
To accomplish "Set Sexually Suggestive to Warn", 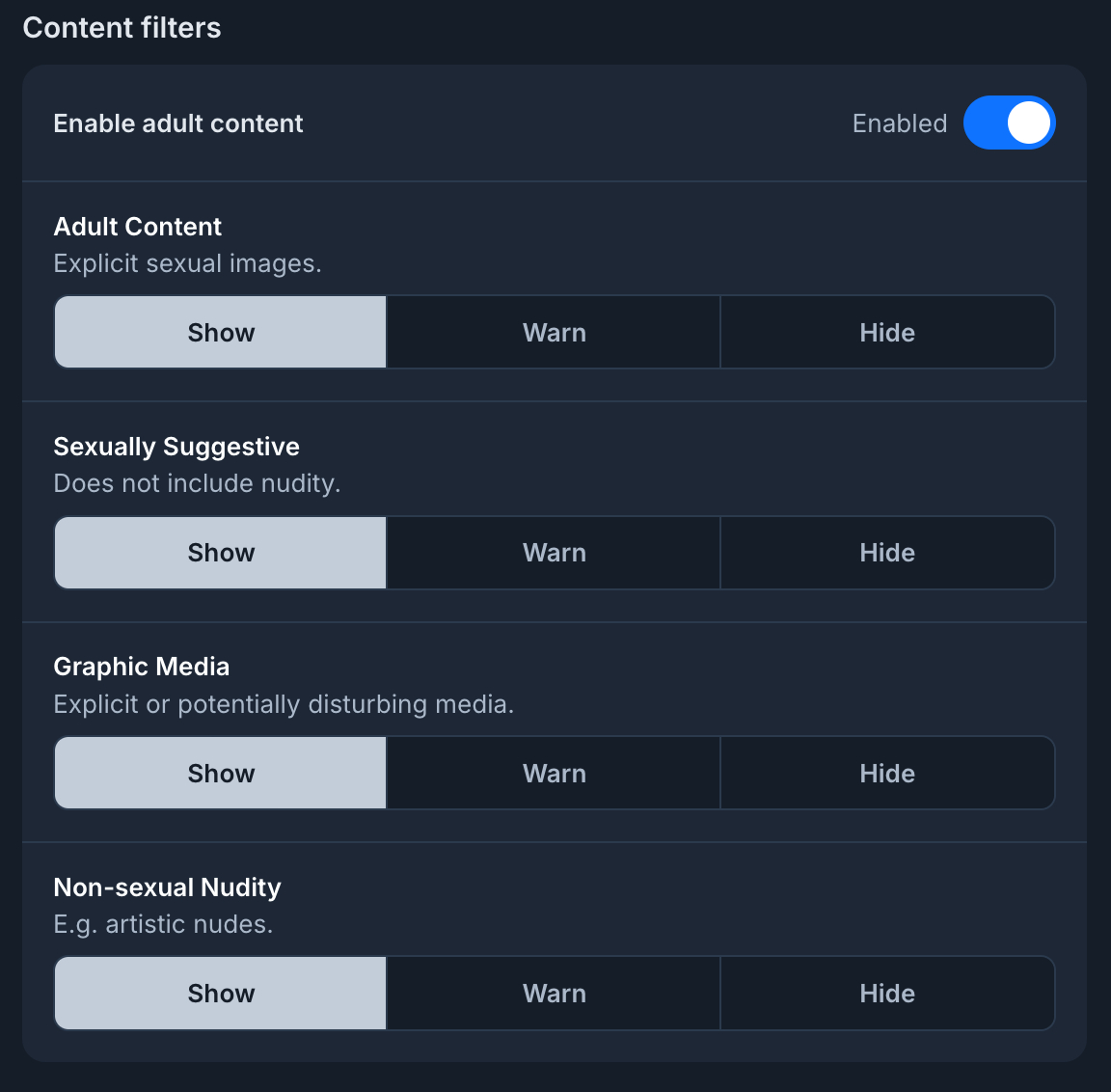I will coord(554,553).
